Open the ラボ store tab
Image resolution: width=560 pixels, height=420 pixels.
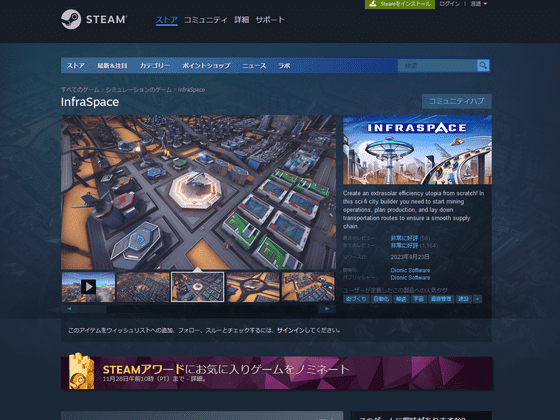tap(284, 66)
